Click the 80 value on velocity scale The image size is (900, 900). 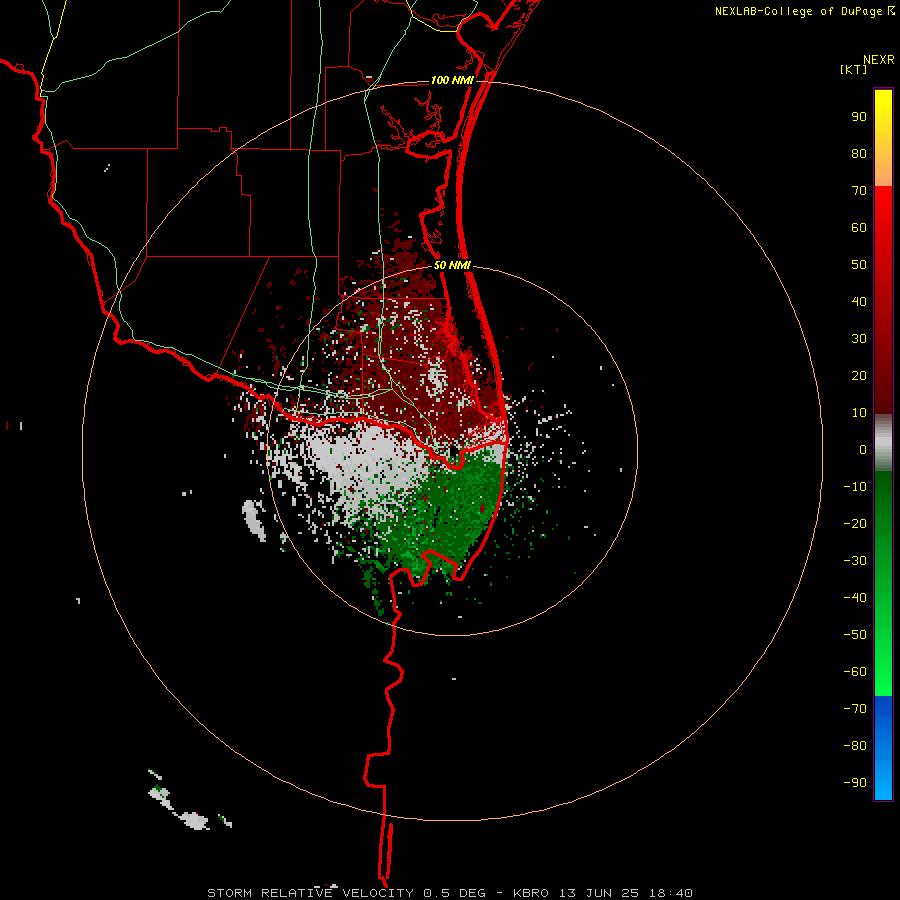click(x=859, y=153)
